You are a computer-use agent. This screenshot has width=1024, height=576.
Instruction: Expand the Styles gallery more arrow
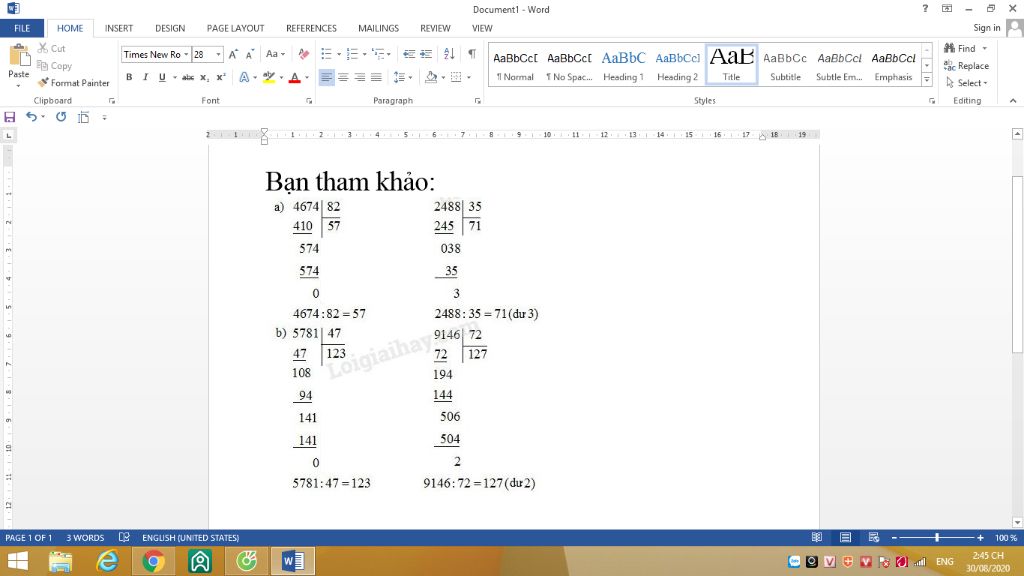pos(927,80)
